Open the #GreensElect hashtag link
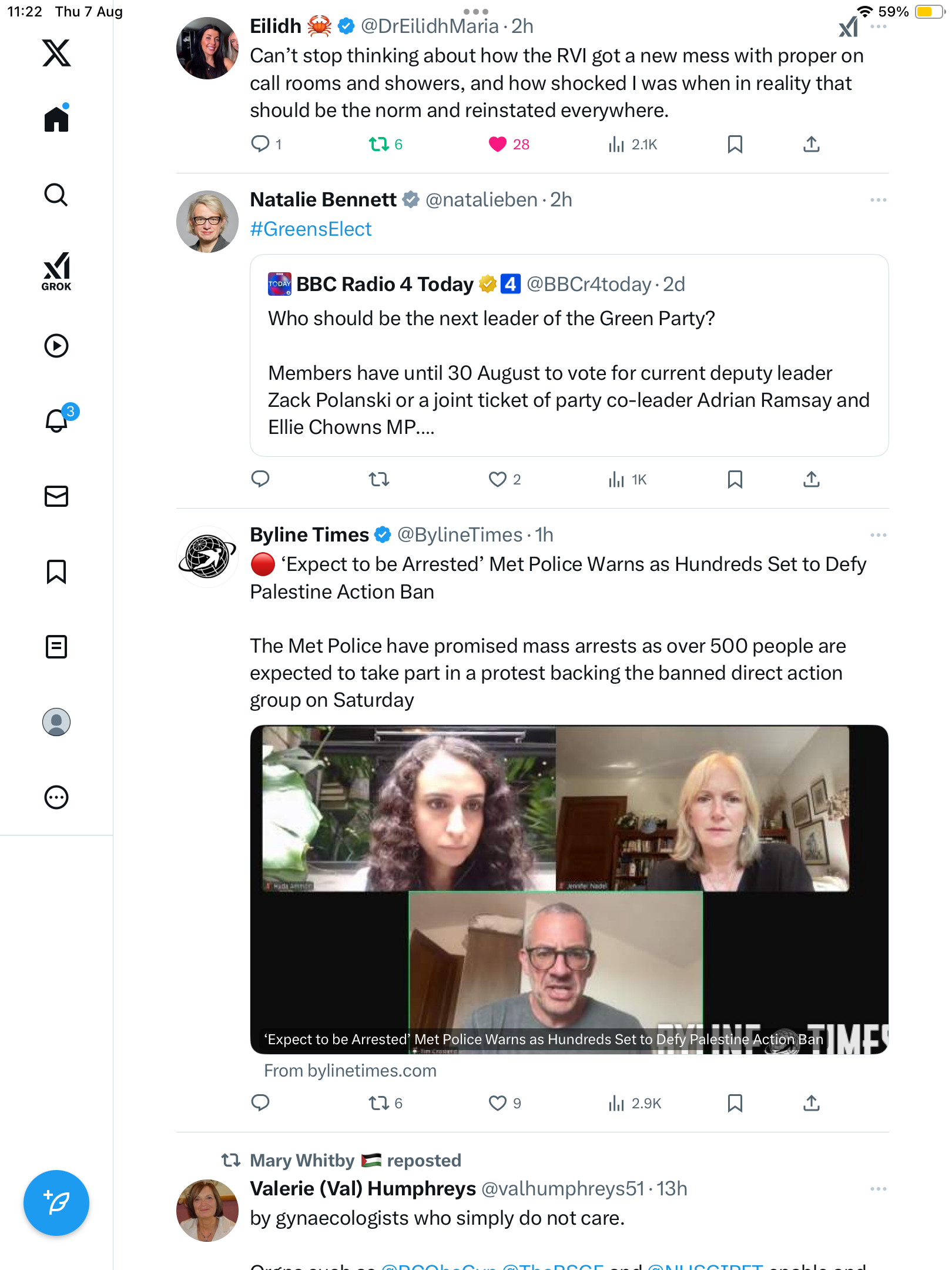The image size is (952, 1270). pyautogui.click(x=311, y=229)
